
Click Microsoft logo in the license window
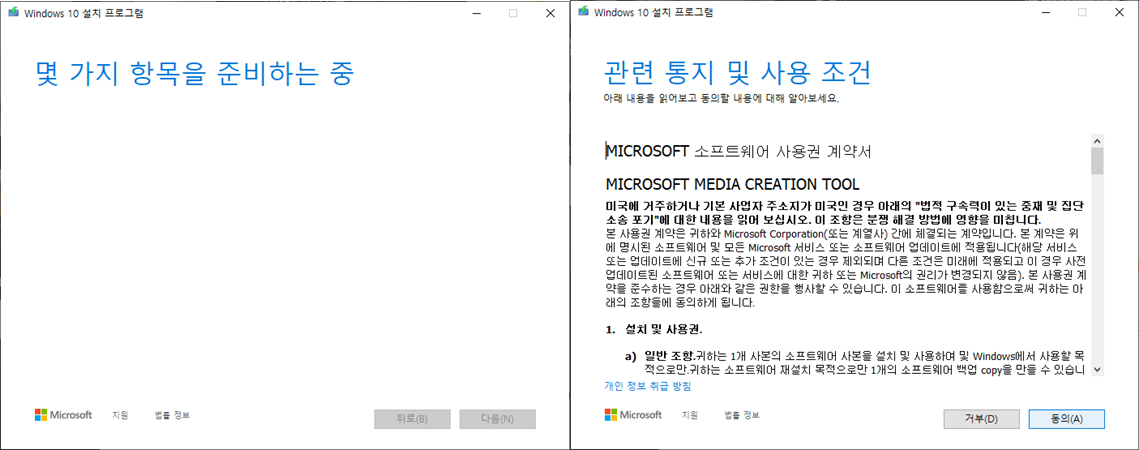[633, 415]
